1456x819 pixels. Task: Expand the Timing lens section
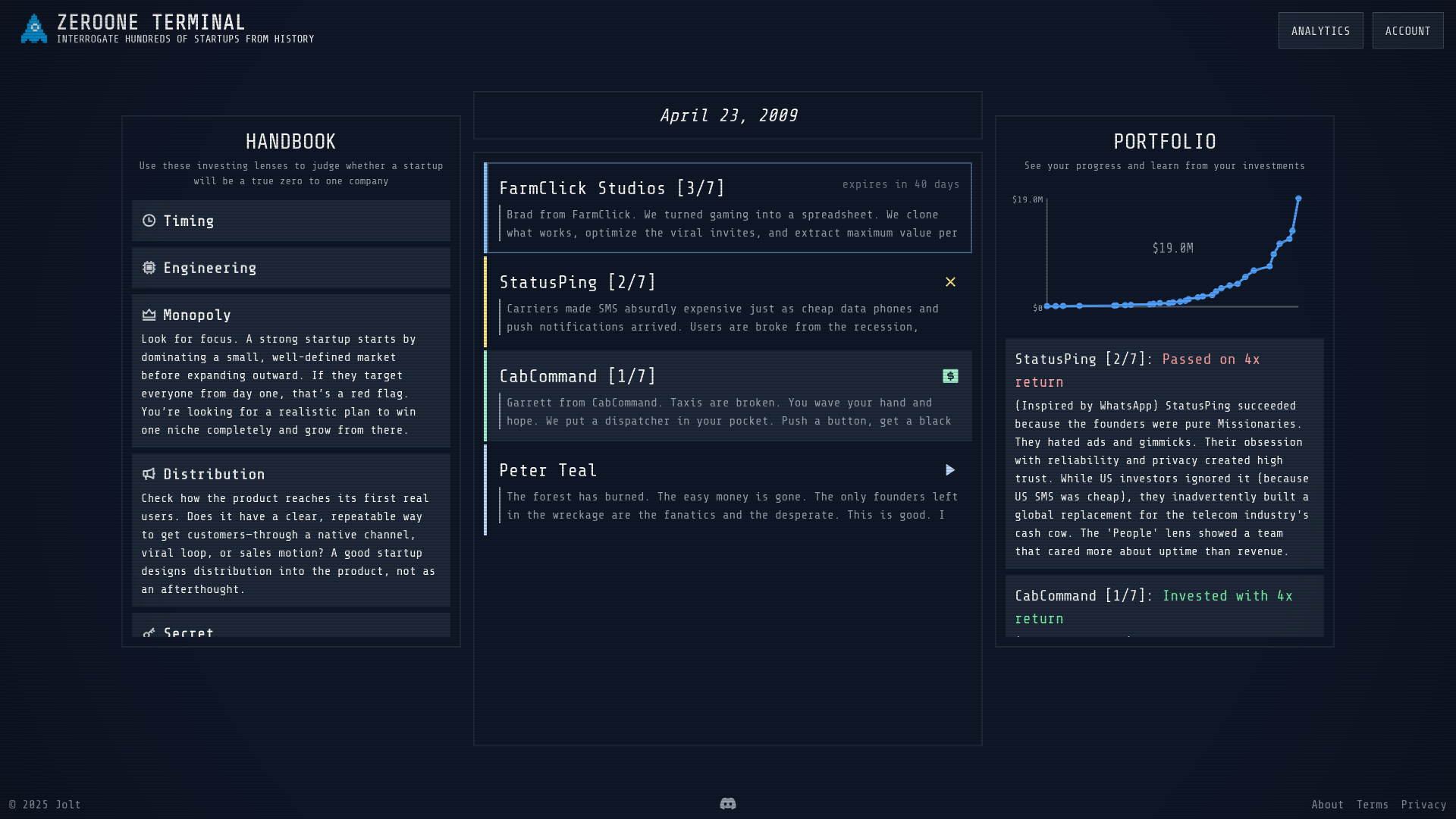tap(290, 221)
